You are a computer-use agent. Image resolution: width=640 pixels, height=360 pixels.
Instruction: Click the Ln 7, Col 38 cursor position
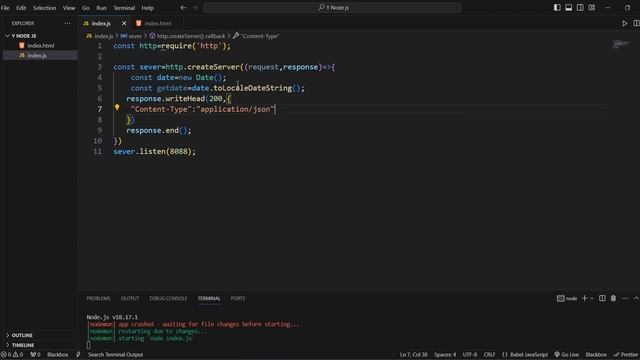pos(413,355)
